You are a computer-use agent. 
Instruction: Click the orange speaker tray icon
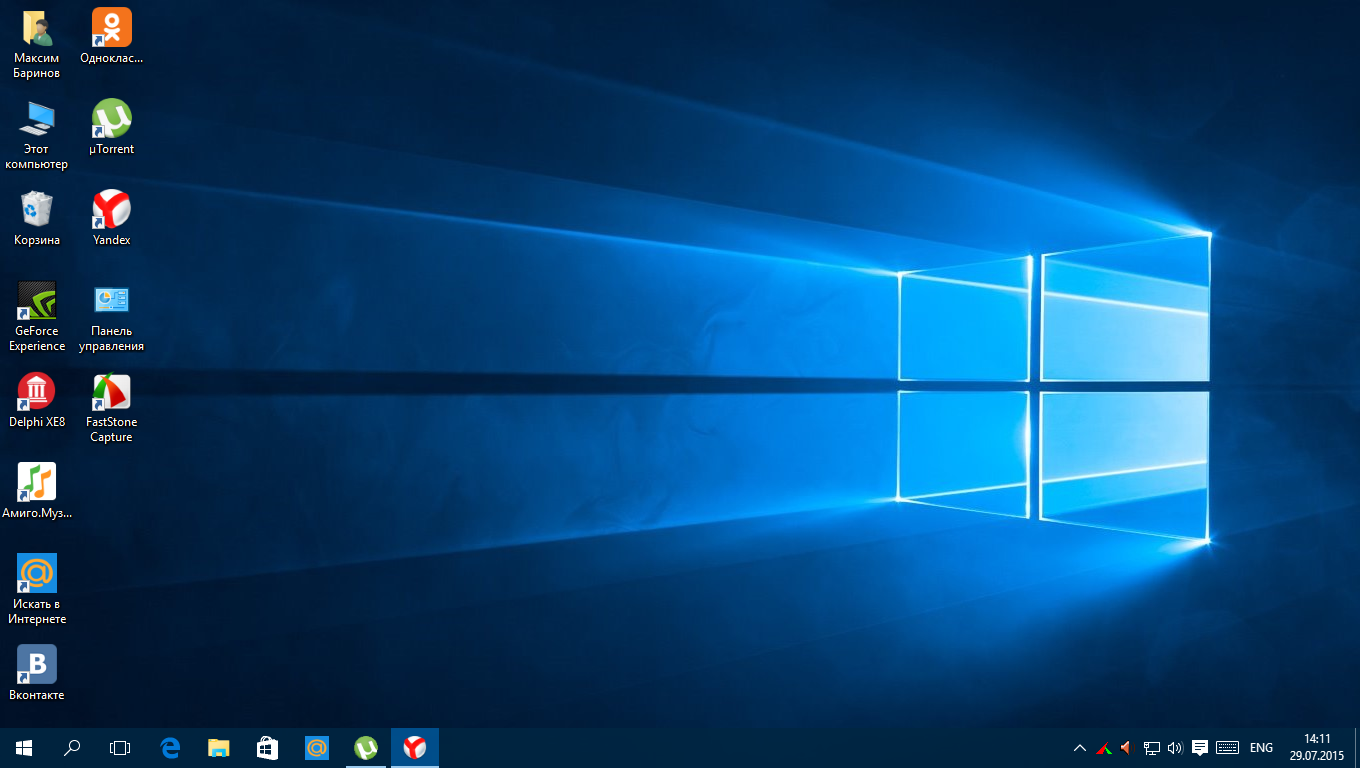1126,747
